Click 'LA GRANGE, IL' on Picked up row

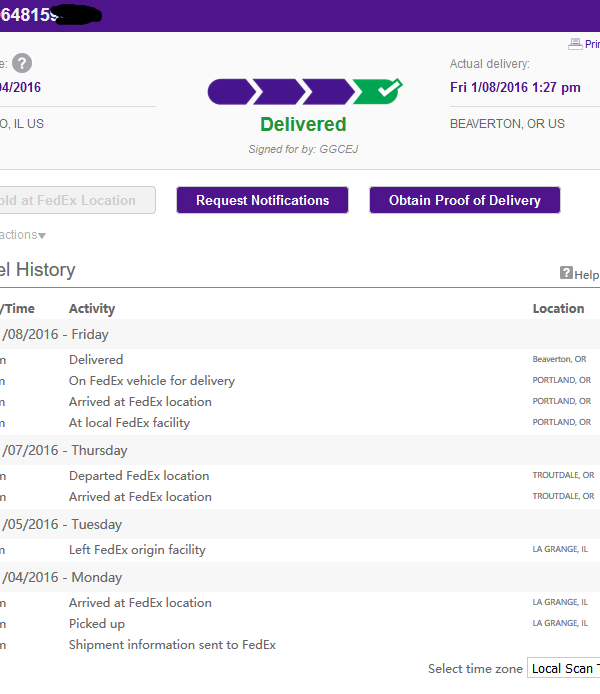coord(560,623)
